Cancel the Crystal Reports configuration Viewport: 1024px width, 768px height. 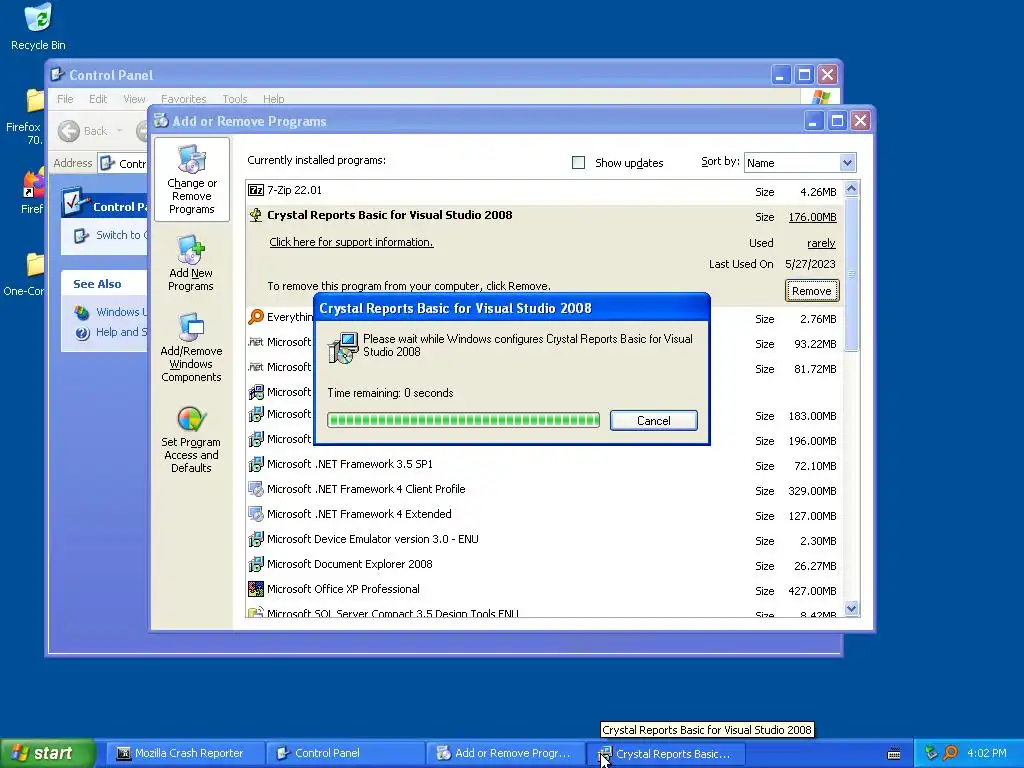pyautogui.click(x=654, y=421)
